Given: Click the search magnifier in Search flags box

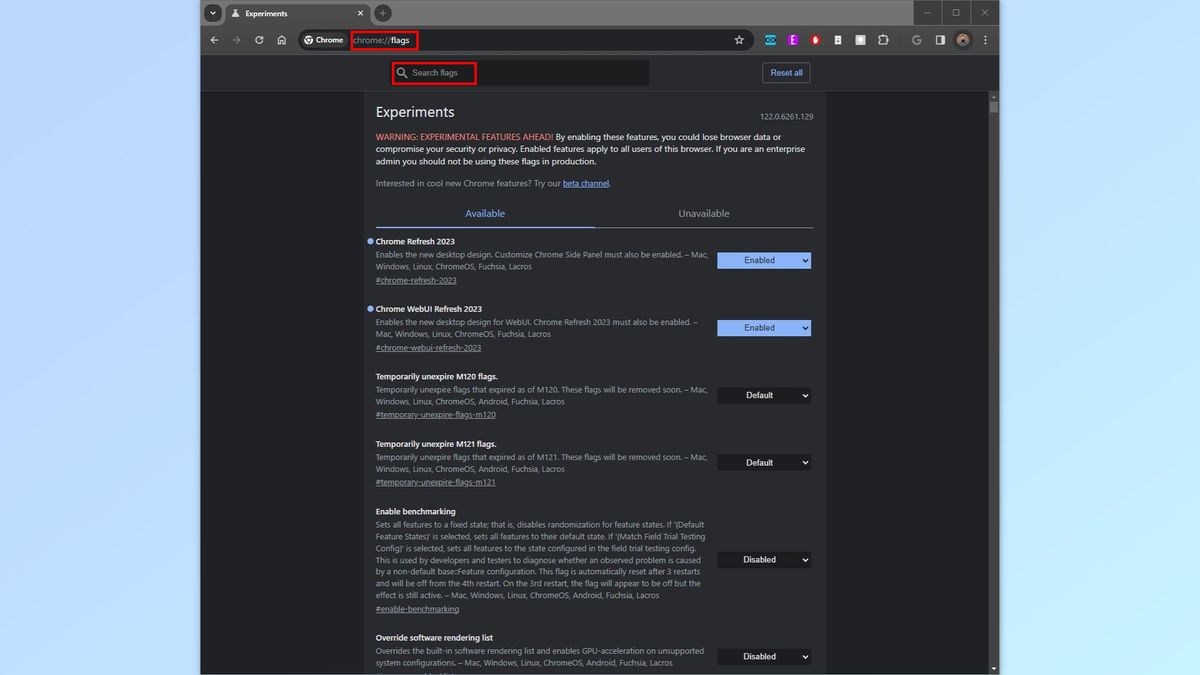Looking at the screenshot, I should [x=403, y=73].
